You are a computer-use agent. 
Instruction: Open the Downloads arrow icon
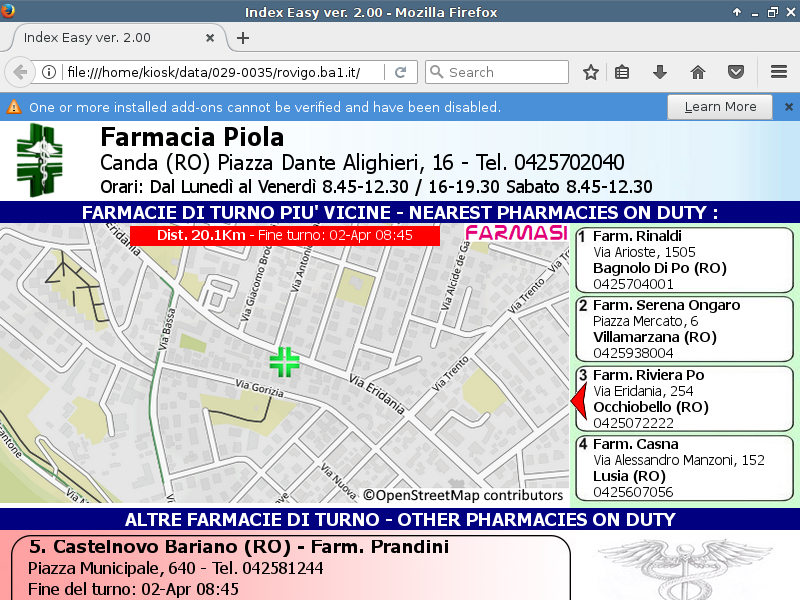pyautogui.click(x=660, y=72)
